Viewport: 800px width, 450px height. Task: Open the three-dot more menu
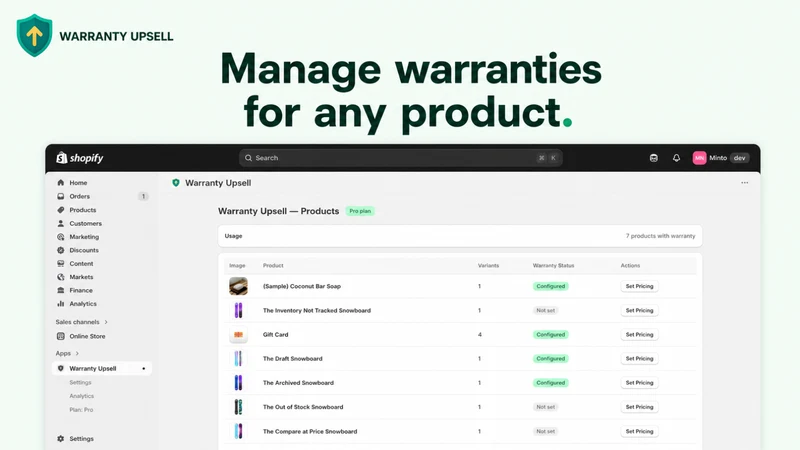click(x=744, y=183)
